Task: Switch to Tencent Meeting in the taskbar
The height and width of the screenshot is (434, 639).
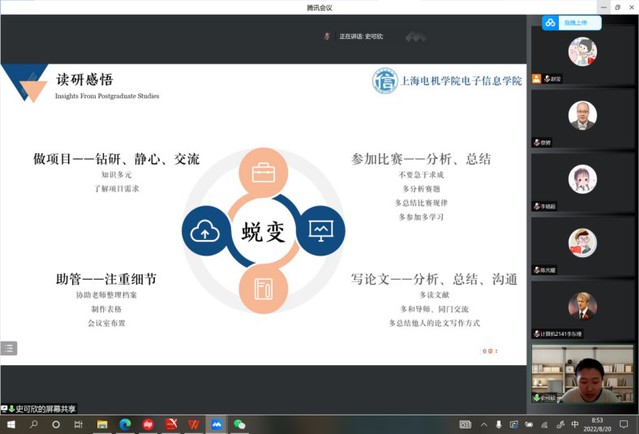Action: click(x=217, y=425)
